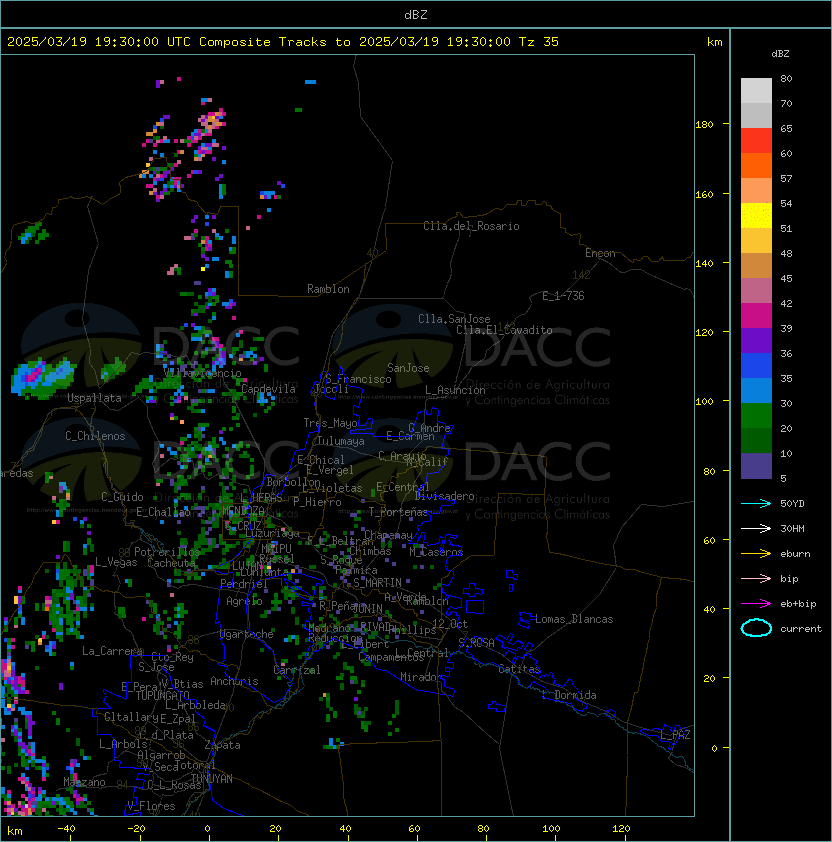This screenshot has width=832, height=842.
Task: Select the bright green legend swatch below 30
Action: point(756,416)
